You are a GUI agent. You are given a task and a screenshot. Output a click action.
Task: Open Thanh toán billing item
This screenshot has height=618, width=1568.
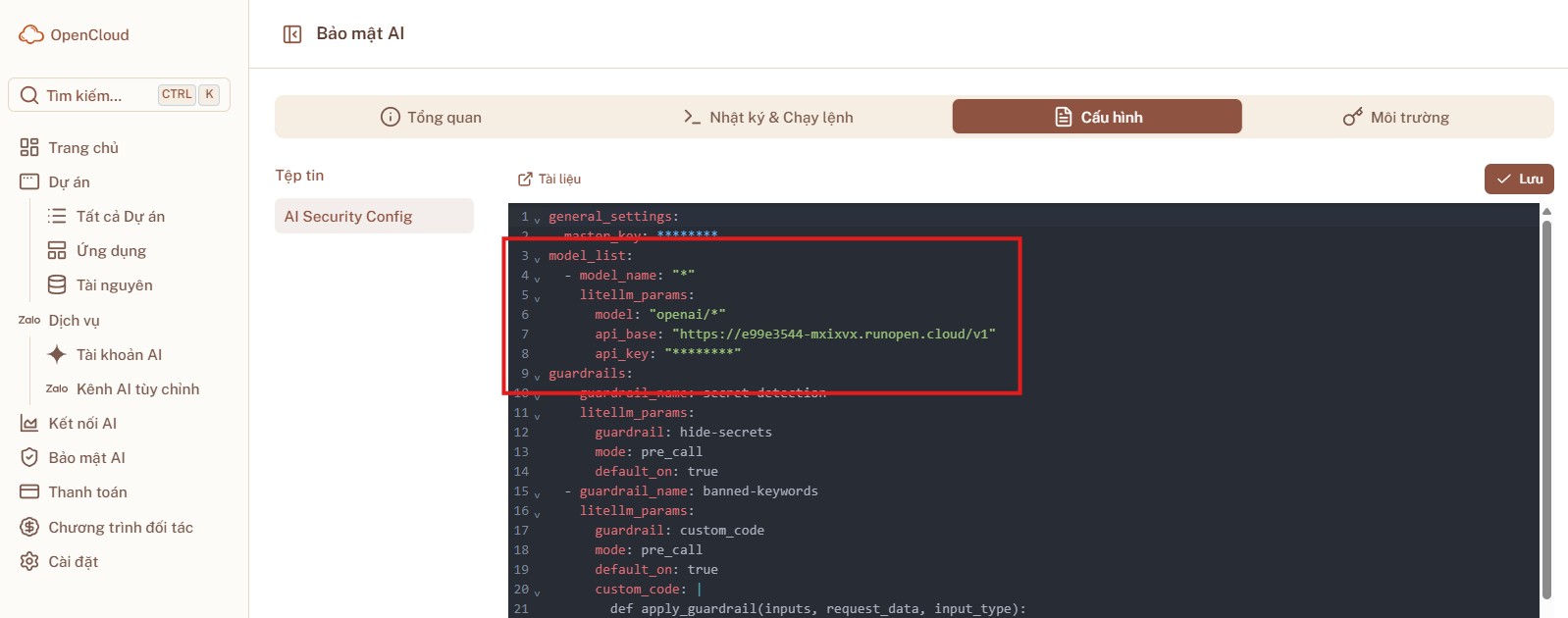tap(87, 492)
